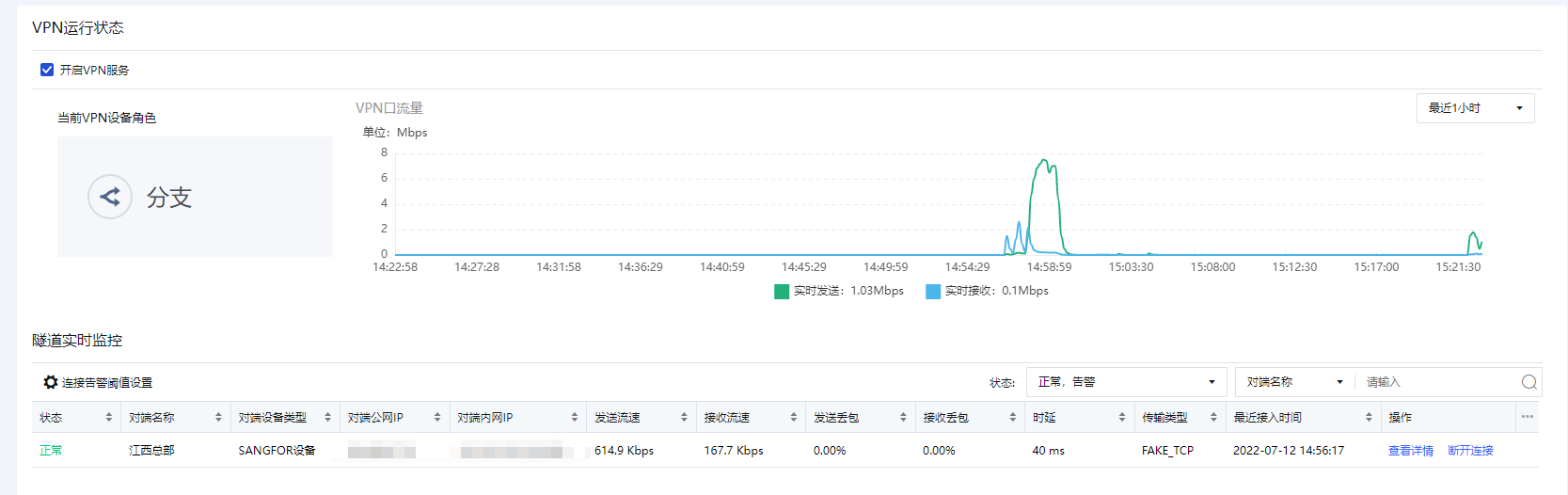The height and width of the screenshot is (495, 1568).
Task: Sort by 对端设备类型 column arrows
Action: pyautogui.click(x=327, y=417)
